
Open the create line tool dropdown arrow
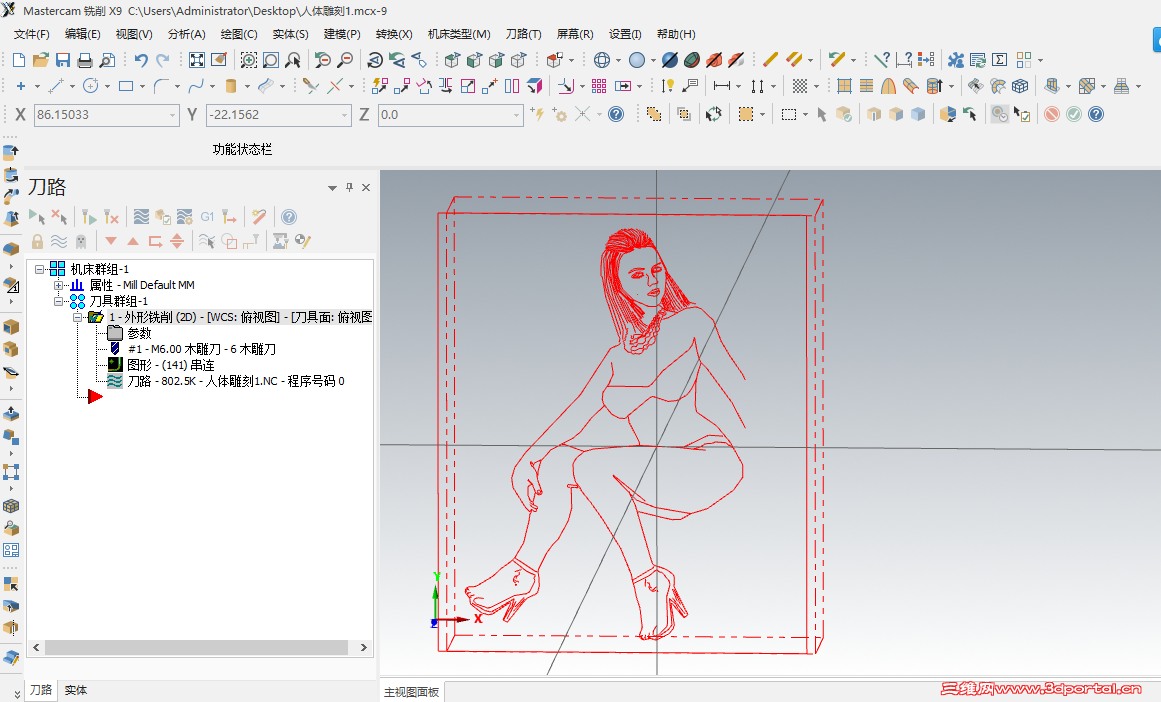72,87
